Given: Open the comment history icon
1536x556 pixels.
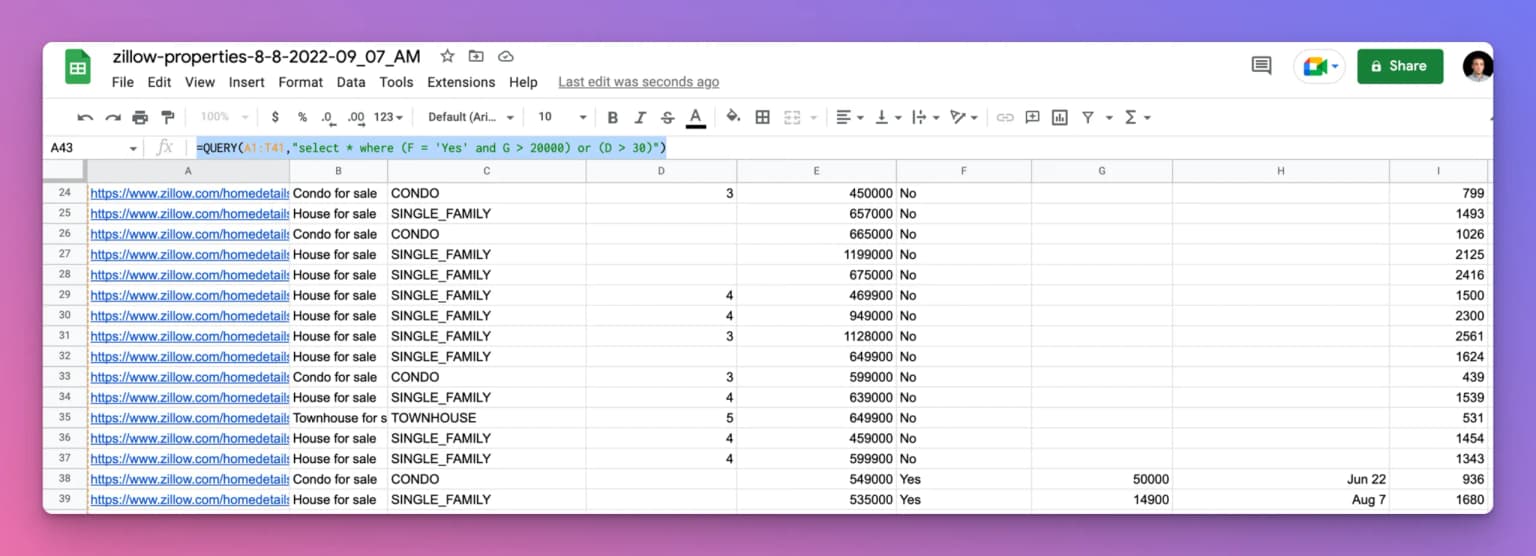Looking at the screenshot, I should pos(1262,66).
